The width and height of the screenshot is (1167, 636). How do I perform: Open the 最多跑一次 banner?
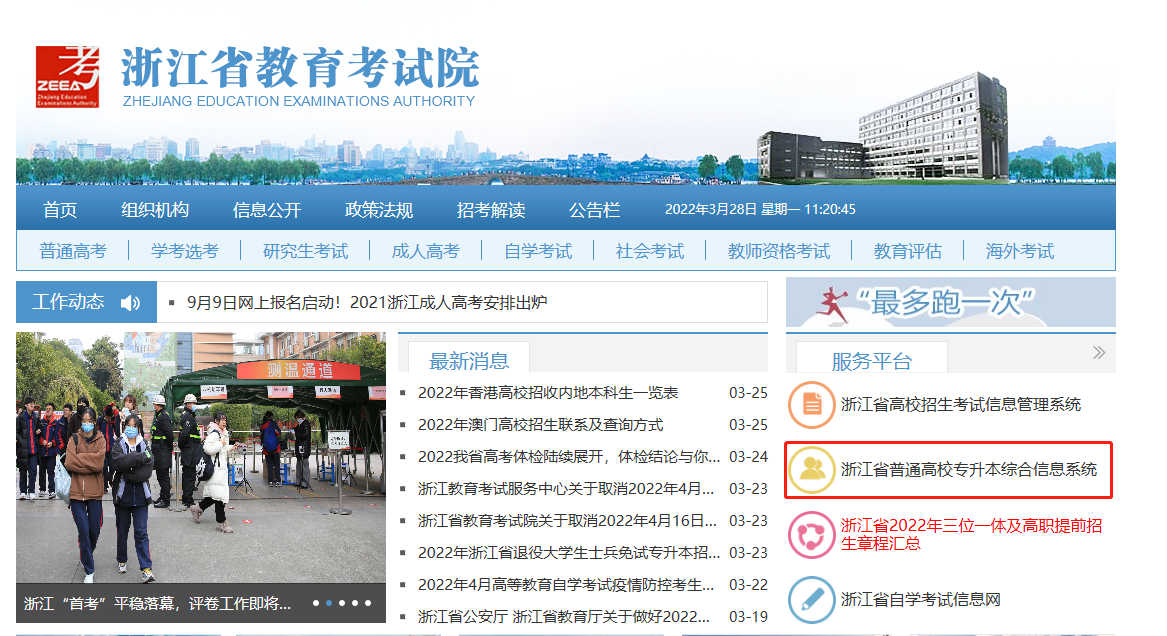tap(950, 302)
